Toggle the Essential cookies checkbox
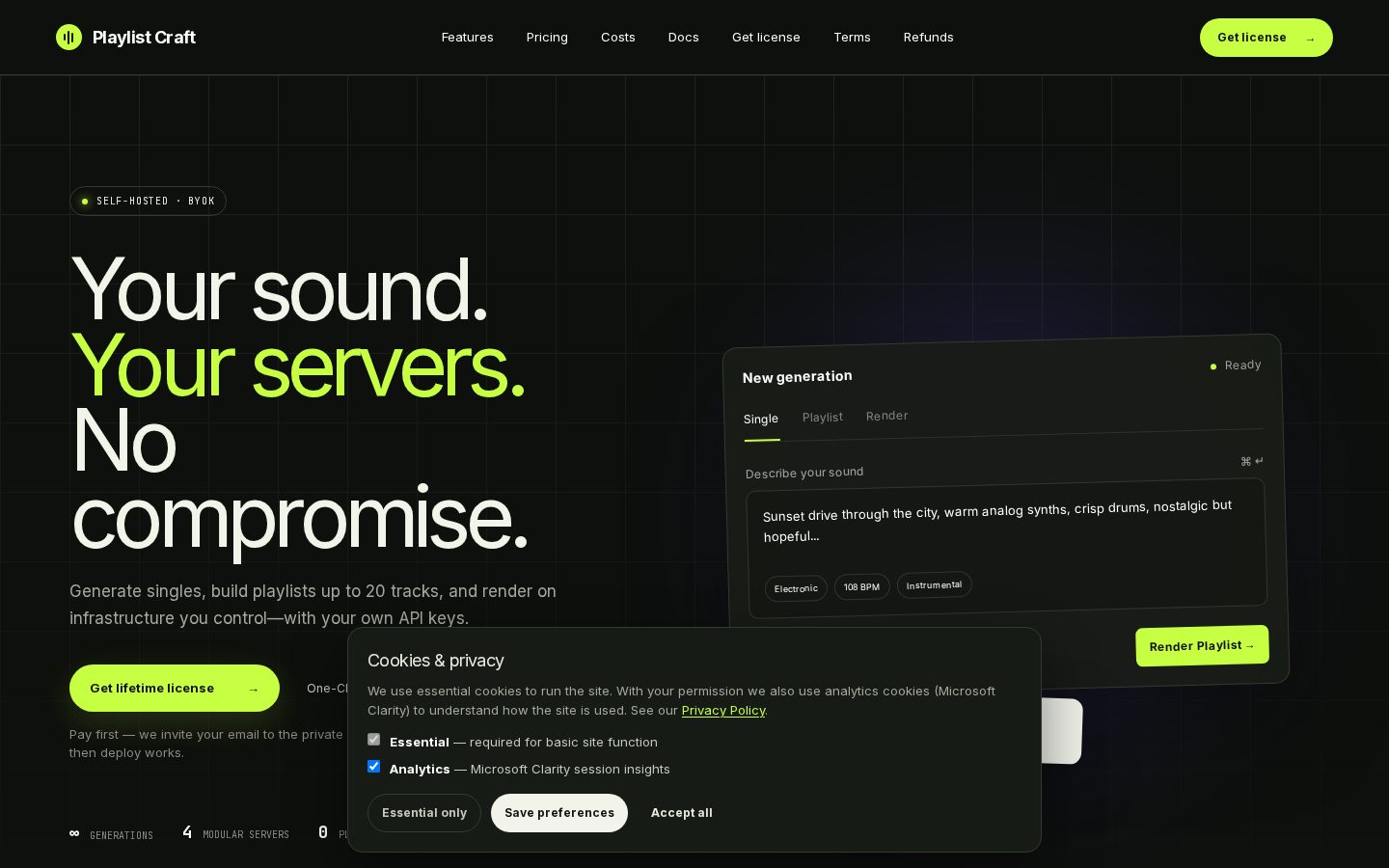The width and height of the screenshot is (1389, 868). (x=374, y=740)
